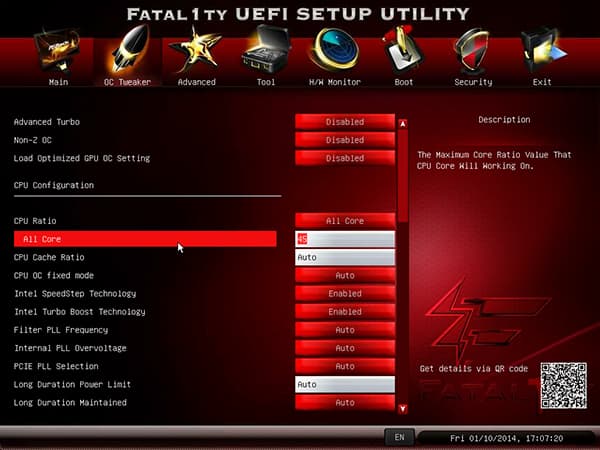Viewport: 600px width, 450px height.
Task: Click the All Core ratio input field
Action: tap(345, 239)
